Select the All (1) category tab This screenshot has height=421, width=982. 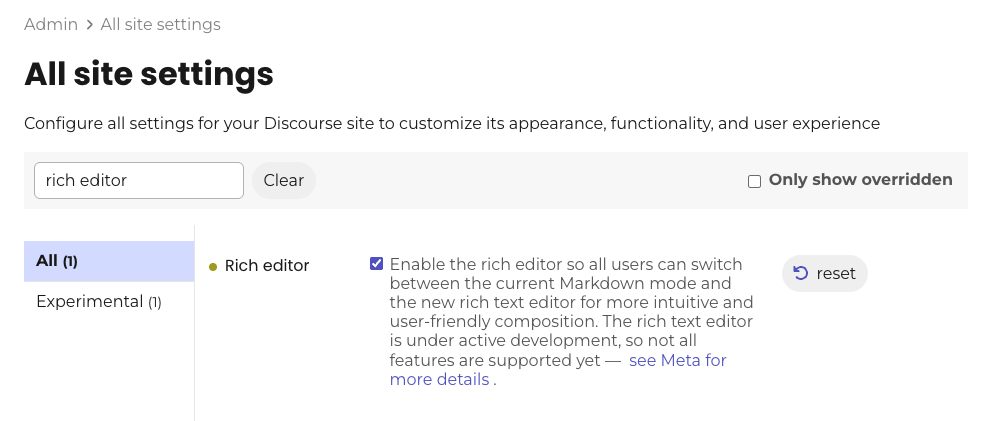point(109,261)
